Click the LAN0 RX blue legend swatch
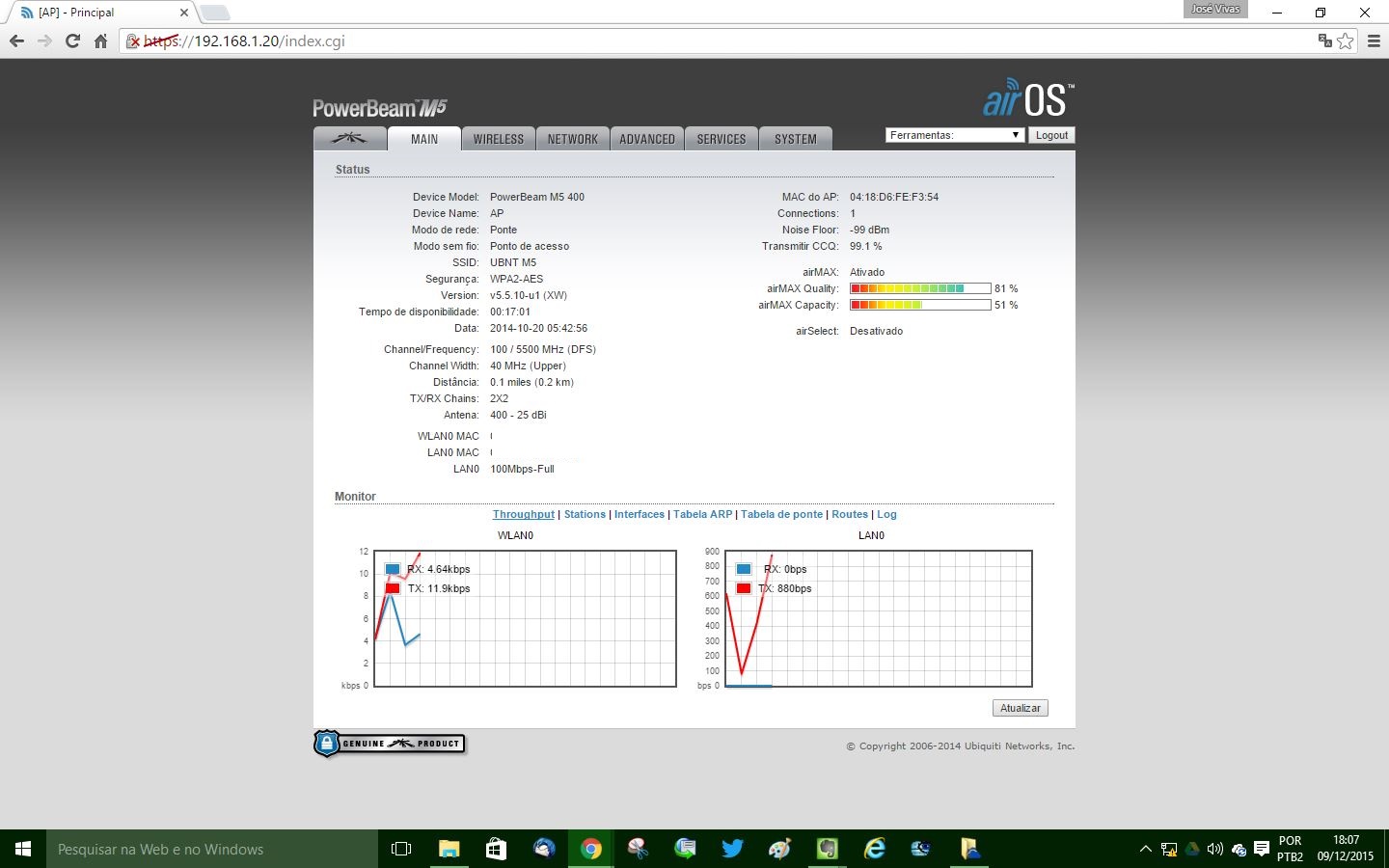This screenshot has width=1389, height=868. pos(744,569)
